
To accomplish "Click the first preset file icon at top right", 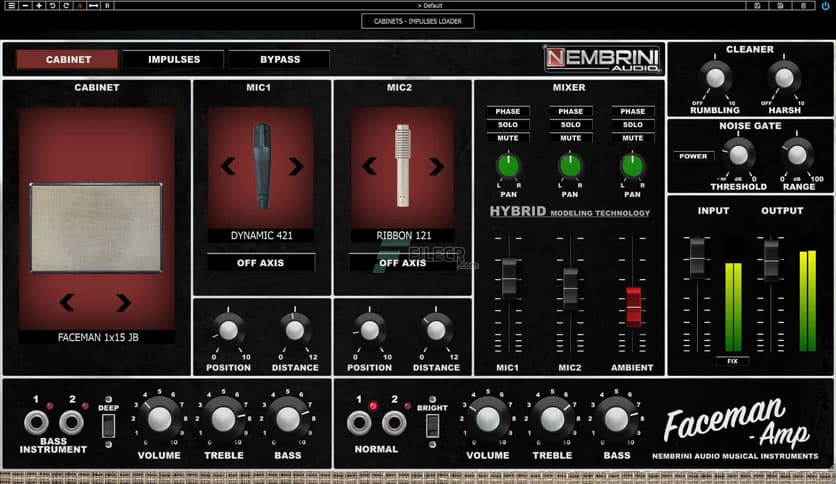I will click(x=757, y=5).
